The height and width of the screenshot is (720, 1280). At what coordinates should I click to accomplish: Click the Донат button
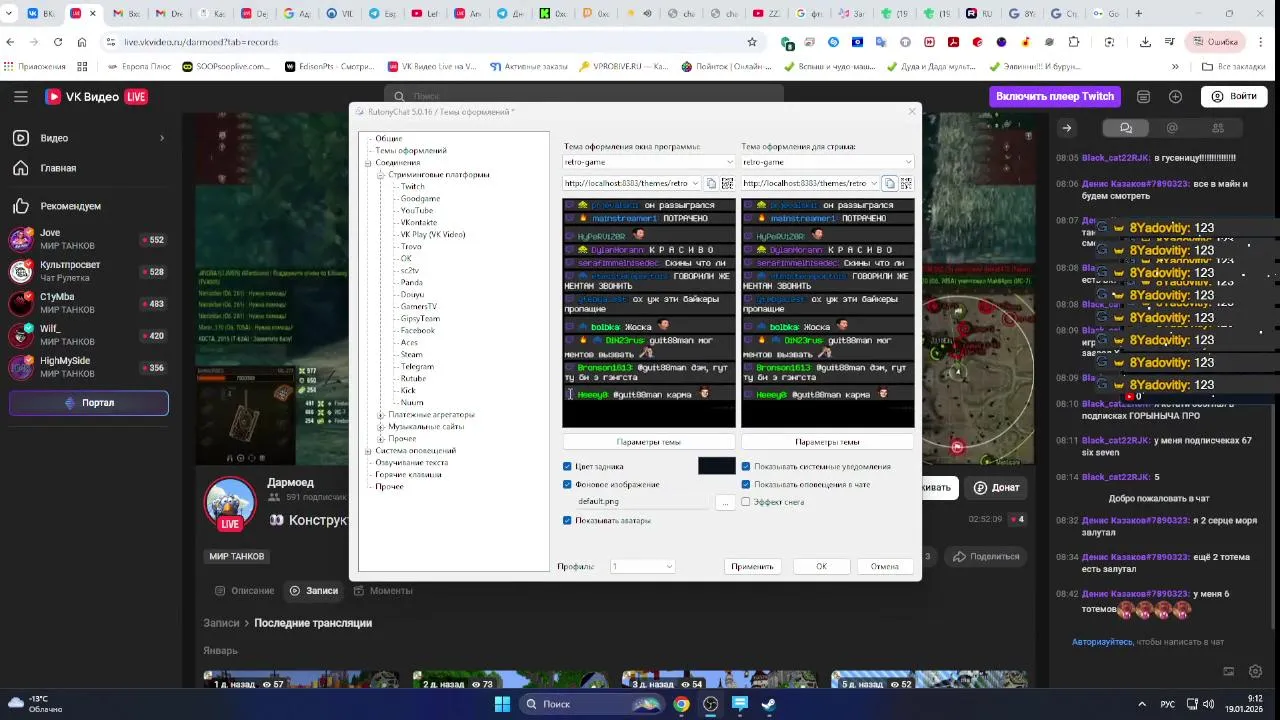coord(997,488)
